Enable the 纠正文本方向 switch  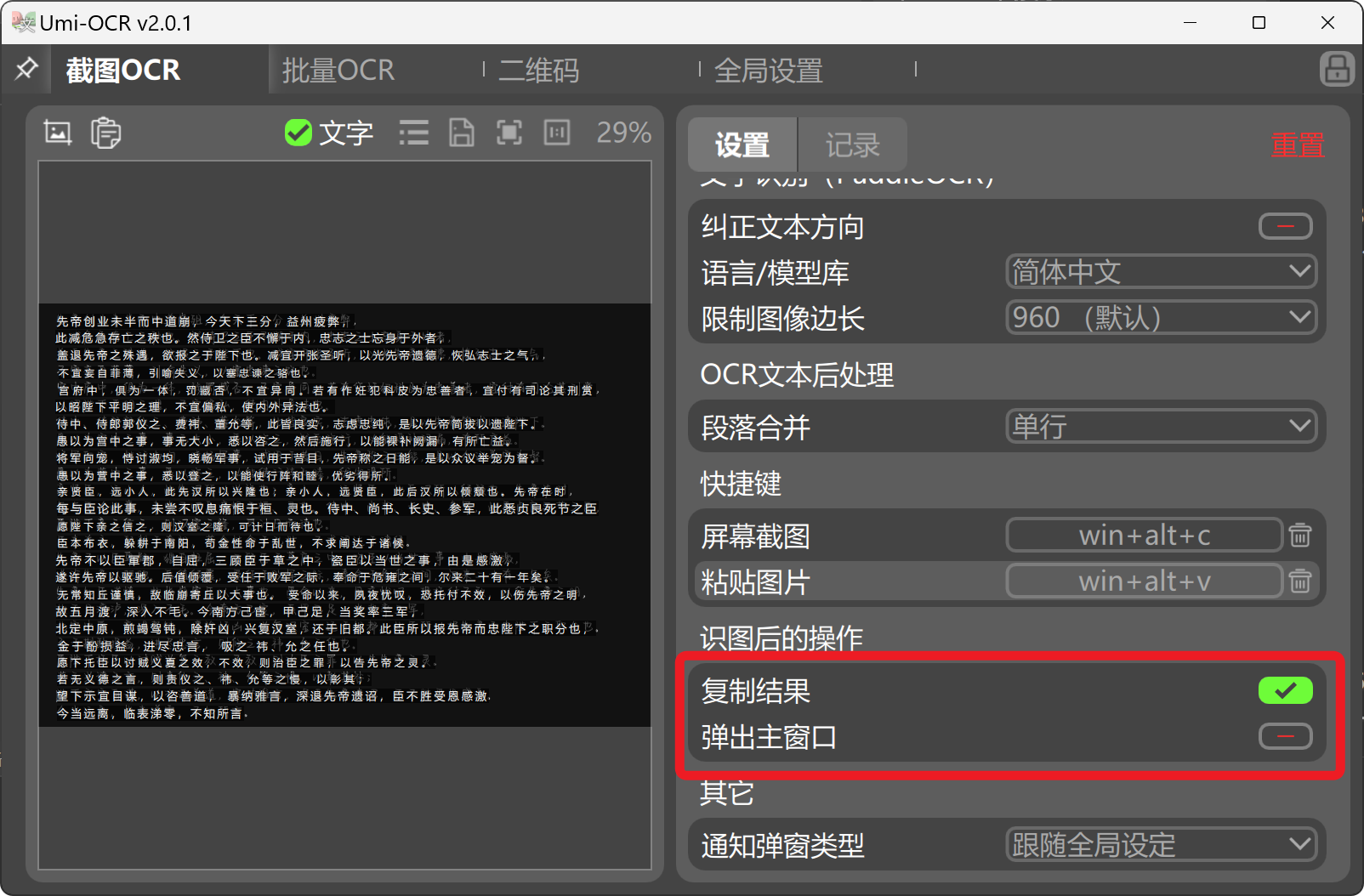point(1286,227)
